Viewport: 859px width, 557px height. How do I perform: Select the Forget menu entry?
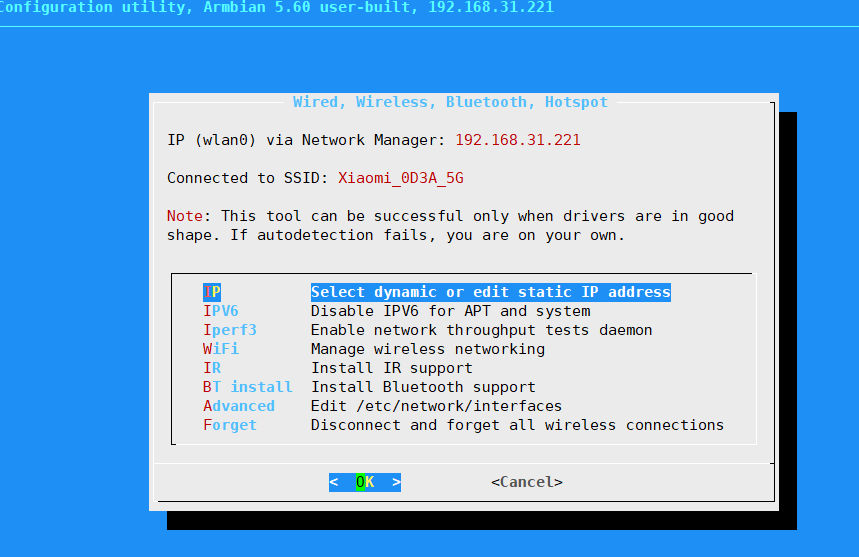click(230, 425)
